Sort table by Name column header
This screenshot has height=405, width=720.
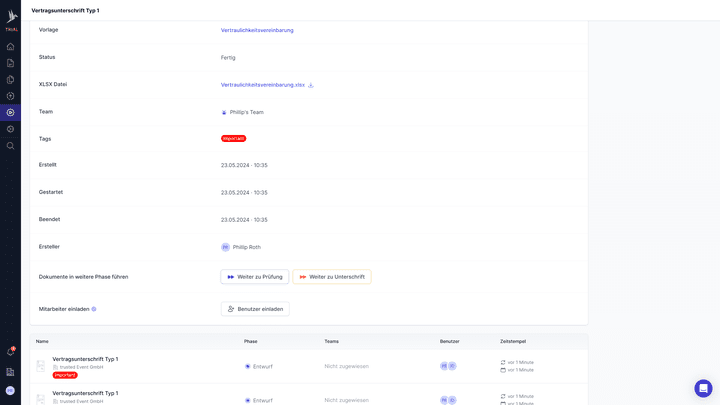pyautogui.click(x=42, y=341)
